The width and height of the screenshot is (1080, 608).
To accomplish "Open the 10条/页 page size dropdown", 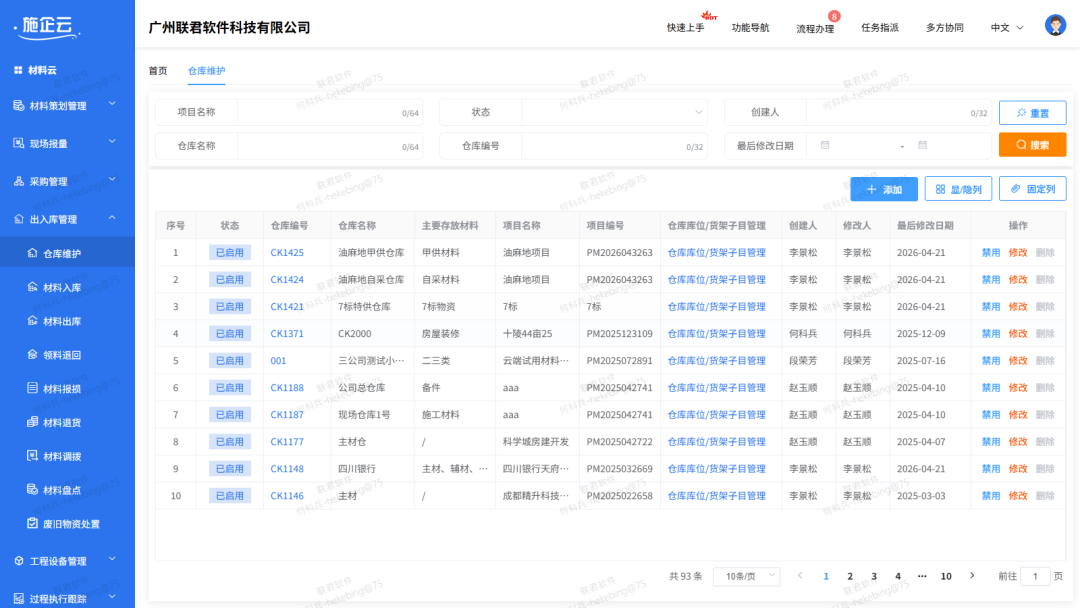I will [x=747, y=576].
